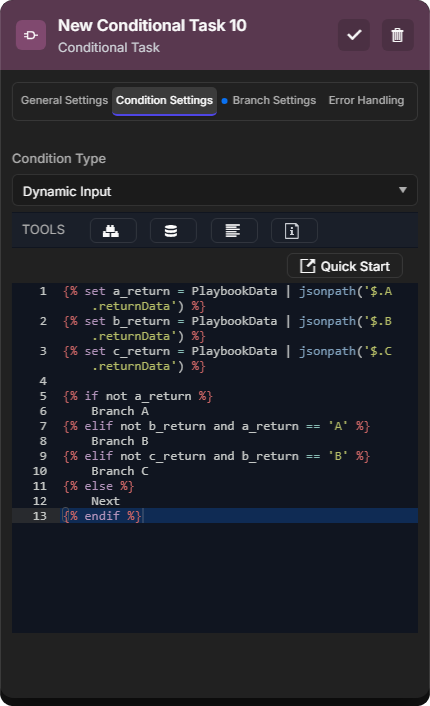Image resolution: width=430 pixels, height=706 pixels.
Task: Click the set b_return code line
Action: point(227,329)
